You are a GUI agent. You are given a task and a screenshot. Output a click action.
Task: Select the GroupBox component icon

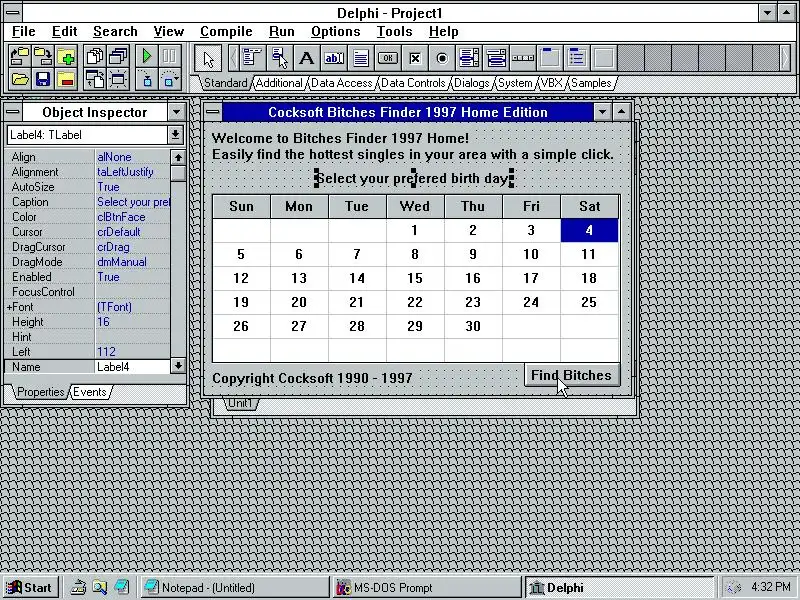[x=550, y=58]
